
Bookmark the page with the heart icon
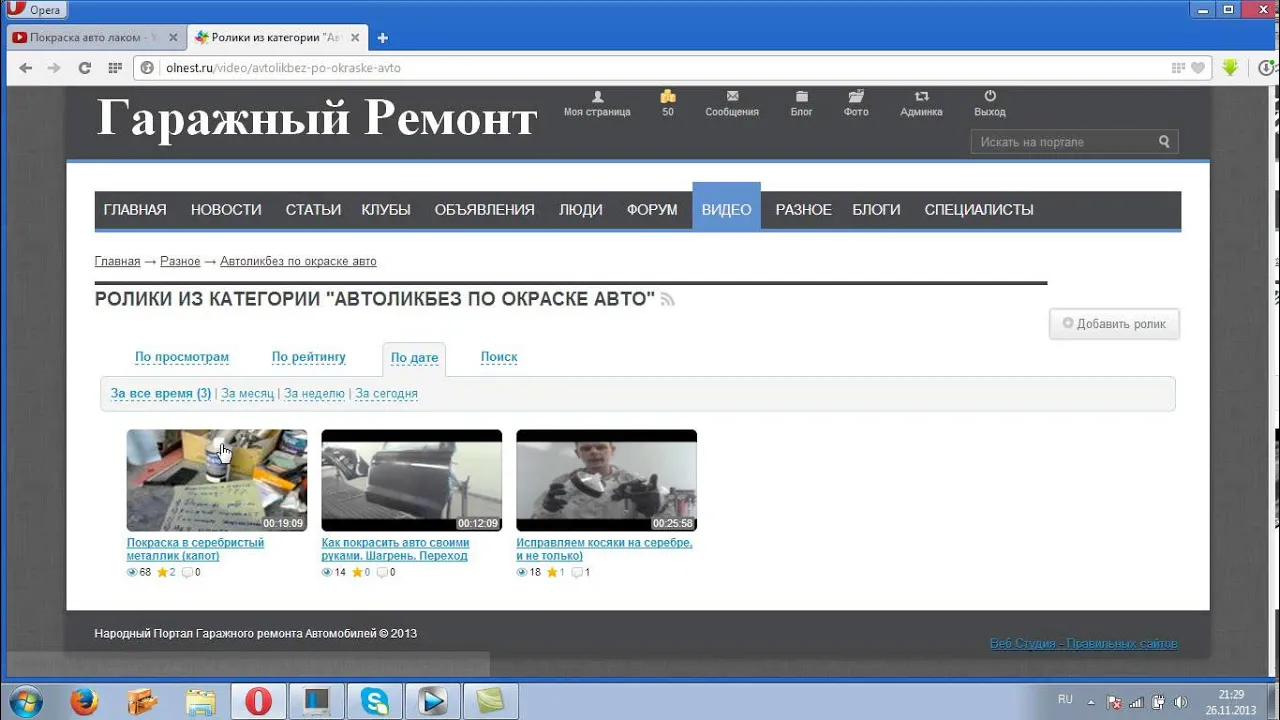[1198, 68]
